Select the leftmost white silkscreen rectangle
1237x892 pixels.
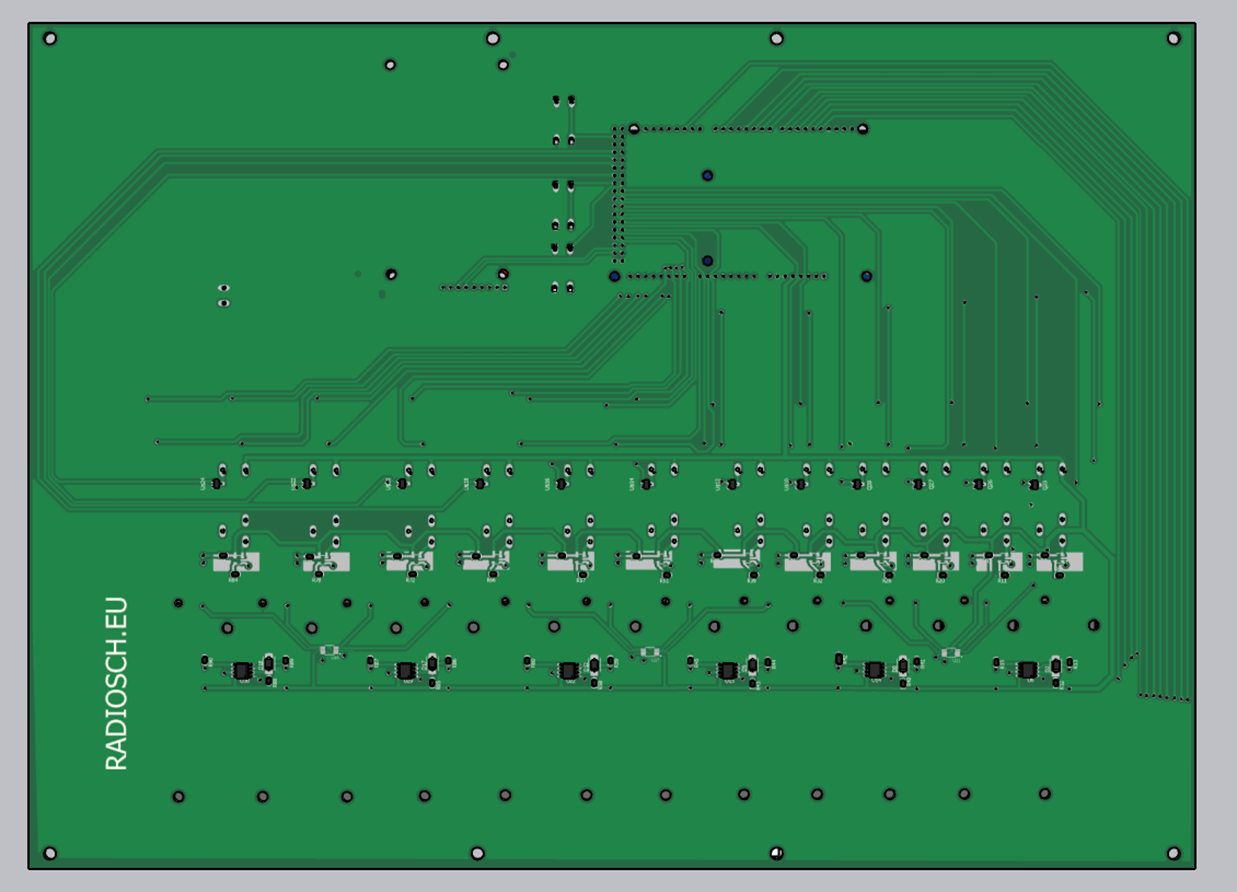236,562
